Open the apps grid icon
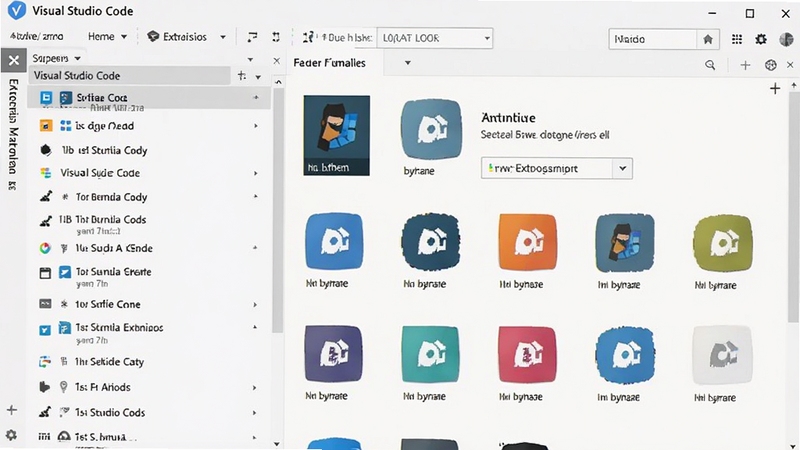The image size is (800, 450). 737,39
